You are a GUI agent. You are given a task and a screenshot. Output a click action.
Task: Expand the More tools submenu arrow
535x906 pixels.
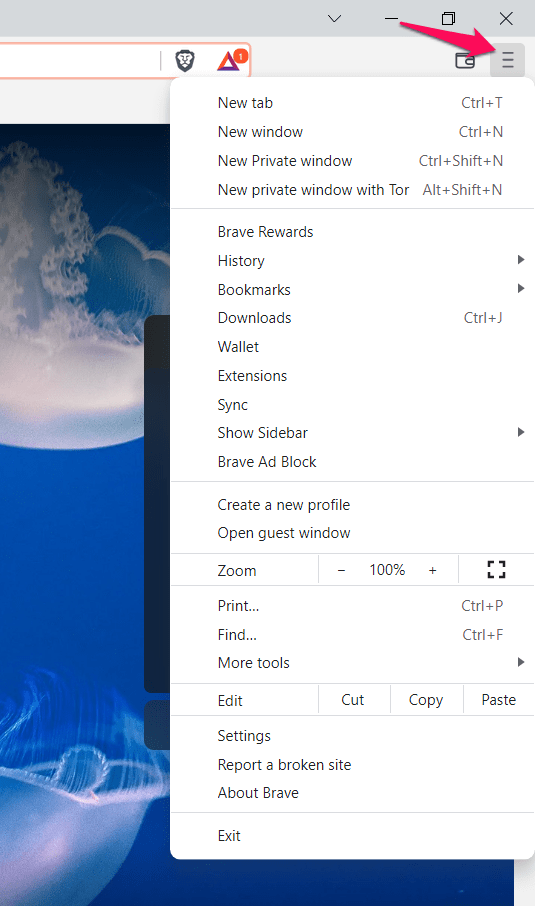coord(521,662)
